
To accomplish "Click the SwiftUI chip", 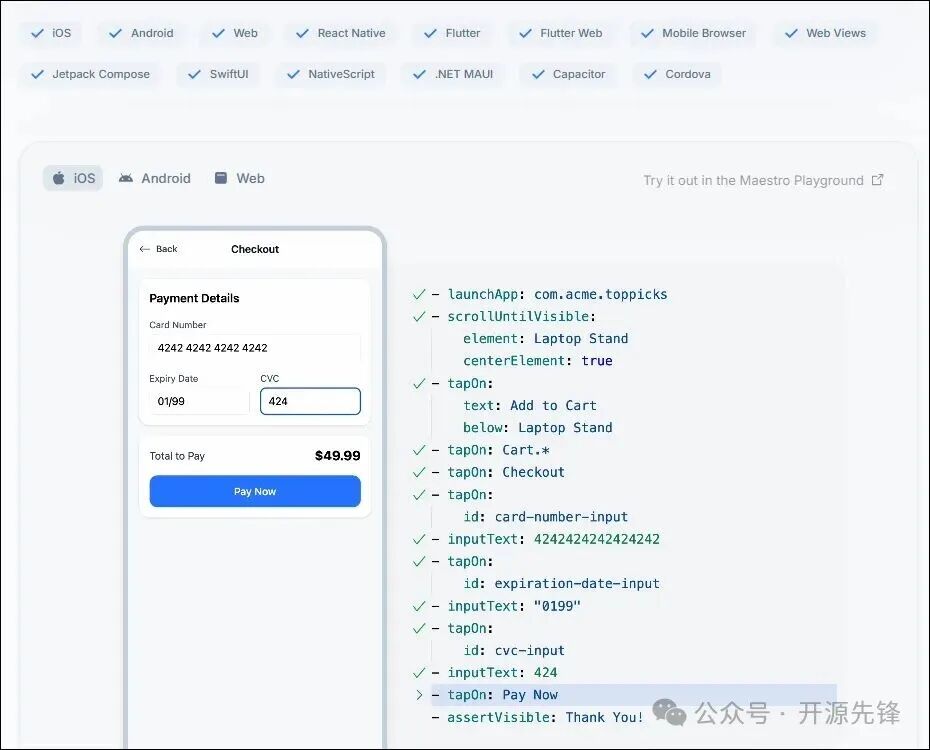I will 218,74.
